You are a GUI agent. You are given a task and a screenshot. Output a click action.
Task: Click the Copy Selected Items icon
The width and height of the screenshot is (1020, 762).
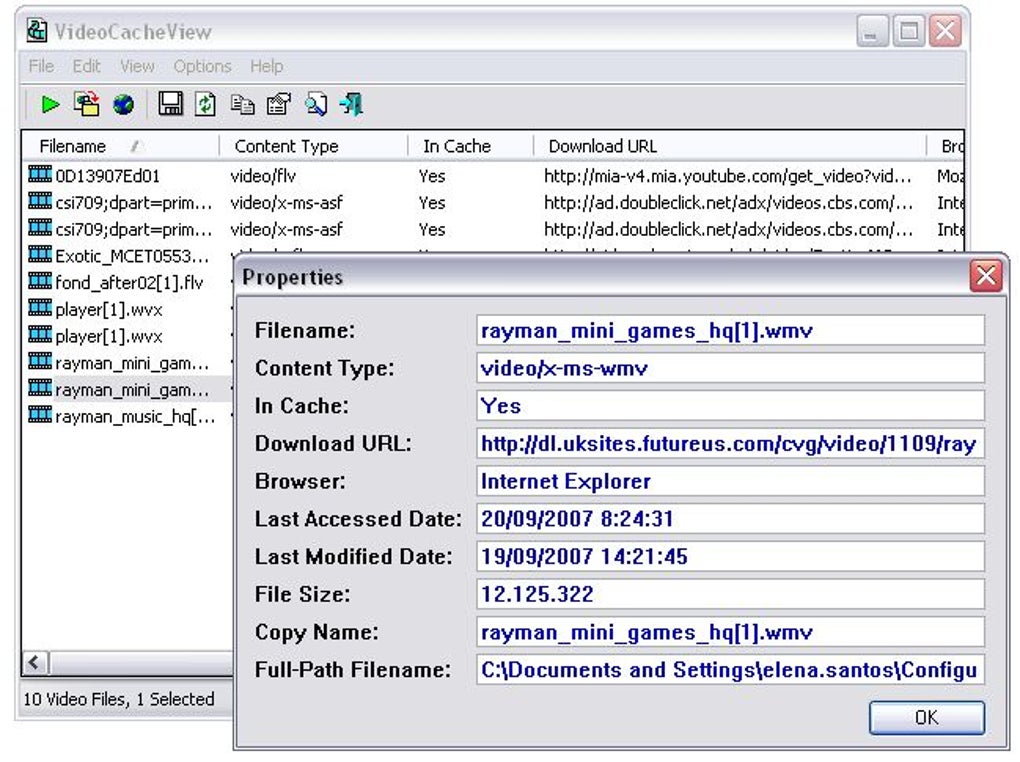pyautogui.click(x=243, y=104)
